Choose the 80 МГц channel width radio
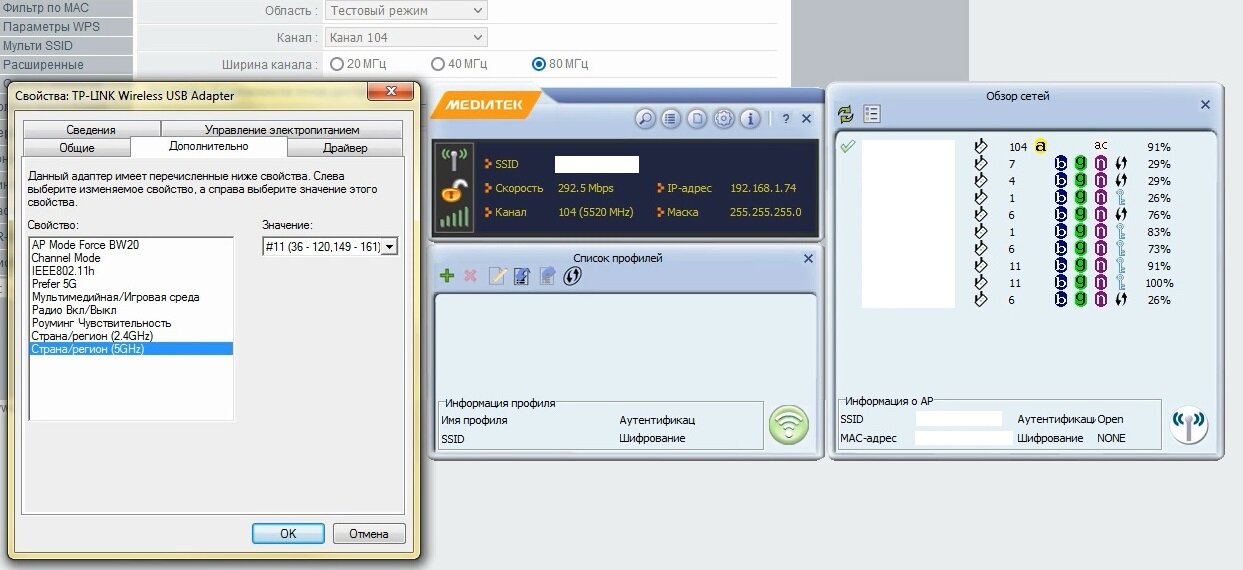The width and height of the screenshot is (1243, 570). [539, 64]
